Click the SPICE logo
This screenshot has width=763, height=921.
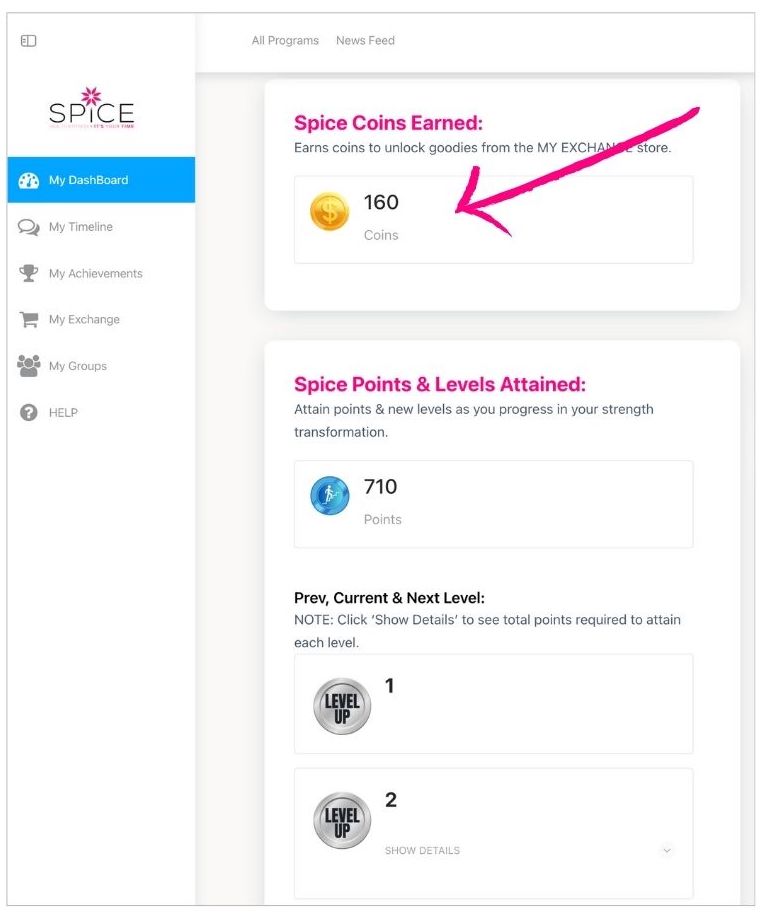tap(92, 108)
